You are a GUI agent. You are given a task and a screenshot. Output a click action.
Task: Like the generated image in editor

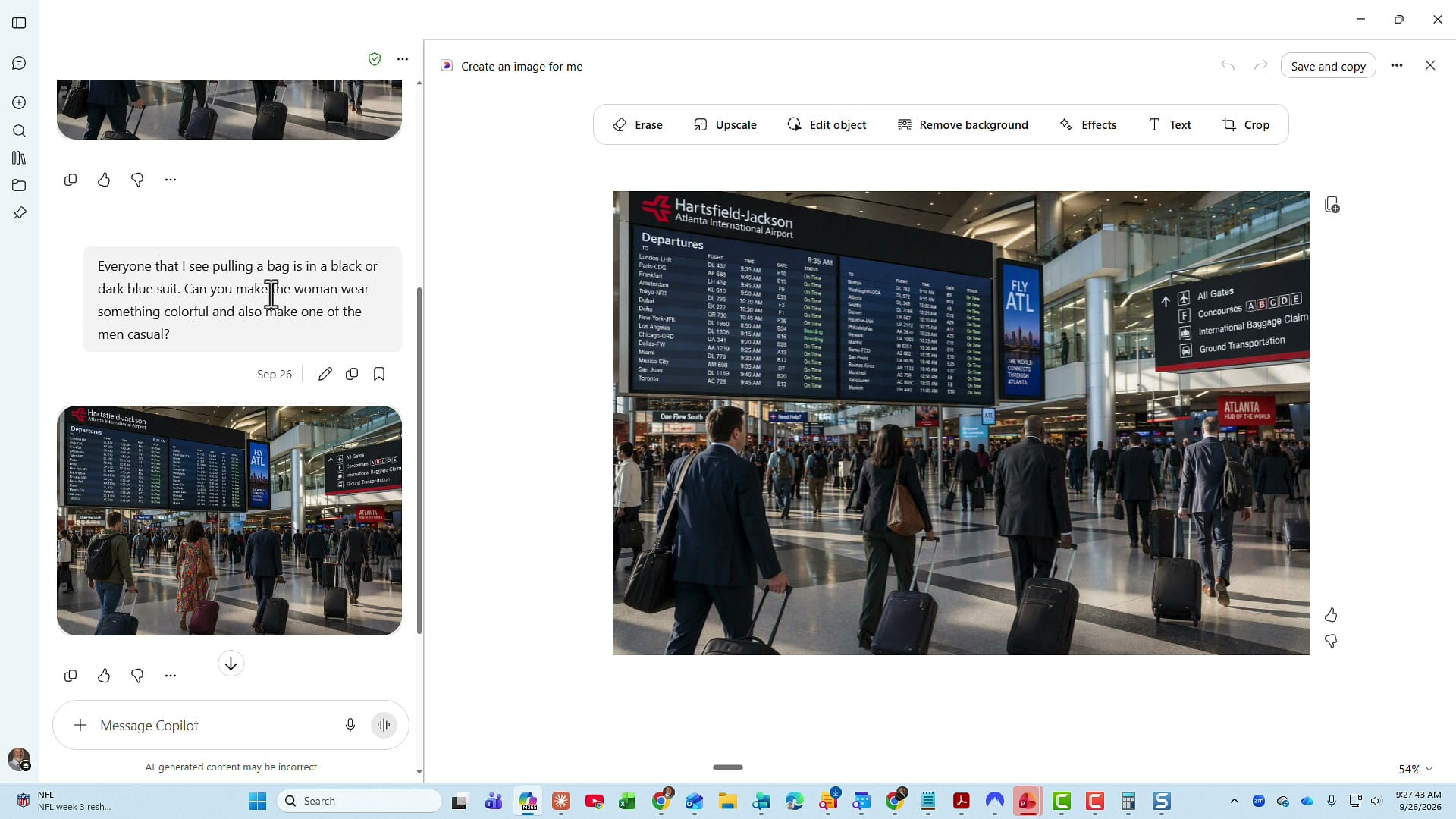(1331, 615)
